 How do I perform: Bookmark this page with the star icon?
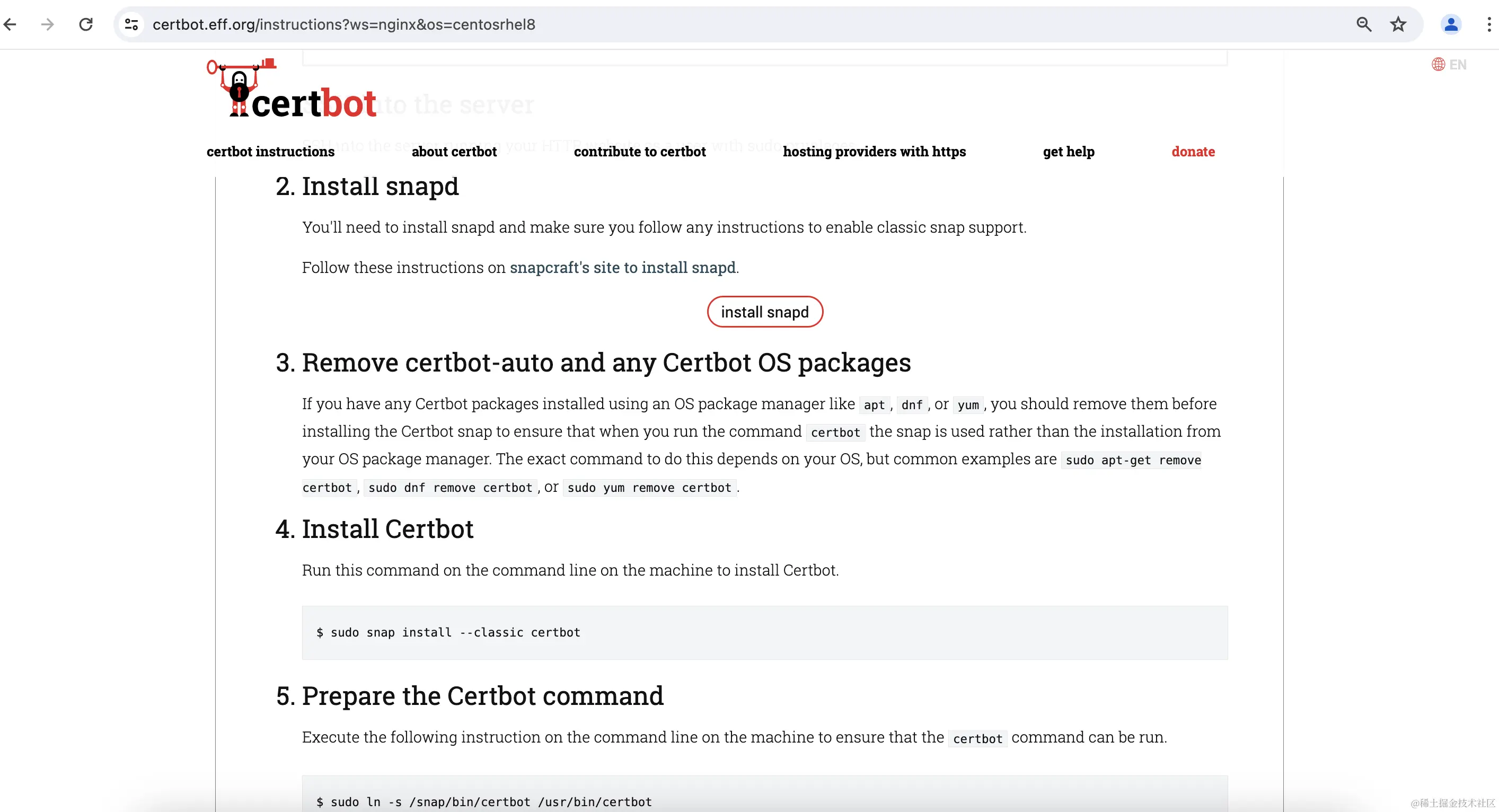[1398, 24]
